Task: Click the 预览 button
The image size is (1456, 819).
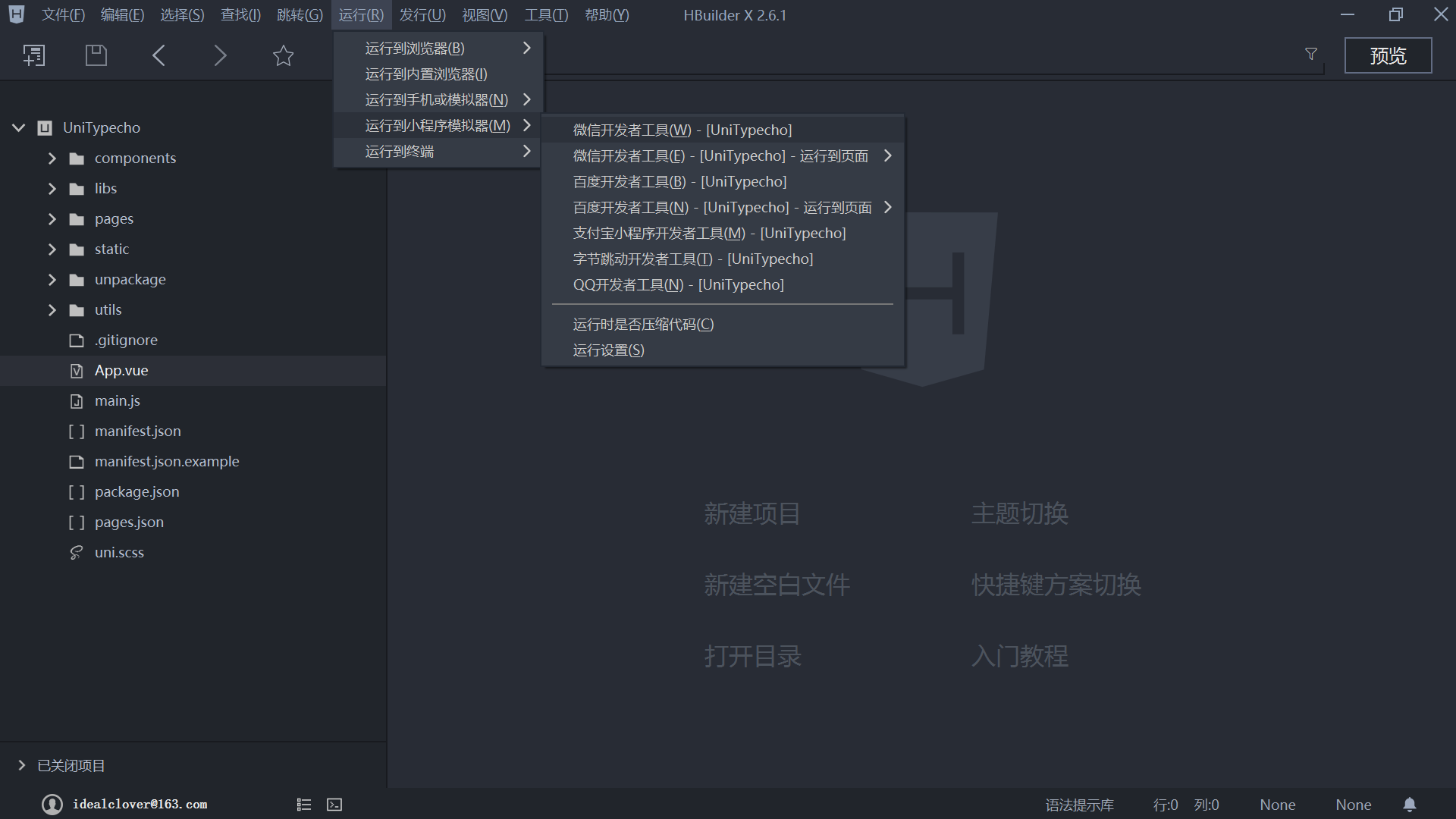Action: pos(1388,56)
